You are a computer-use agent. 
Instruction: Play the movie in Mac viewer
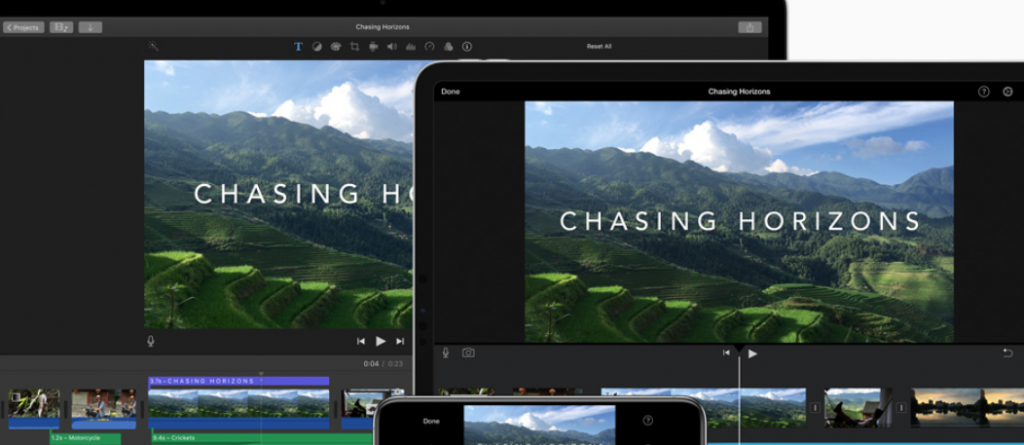381,341
